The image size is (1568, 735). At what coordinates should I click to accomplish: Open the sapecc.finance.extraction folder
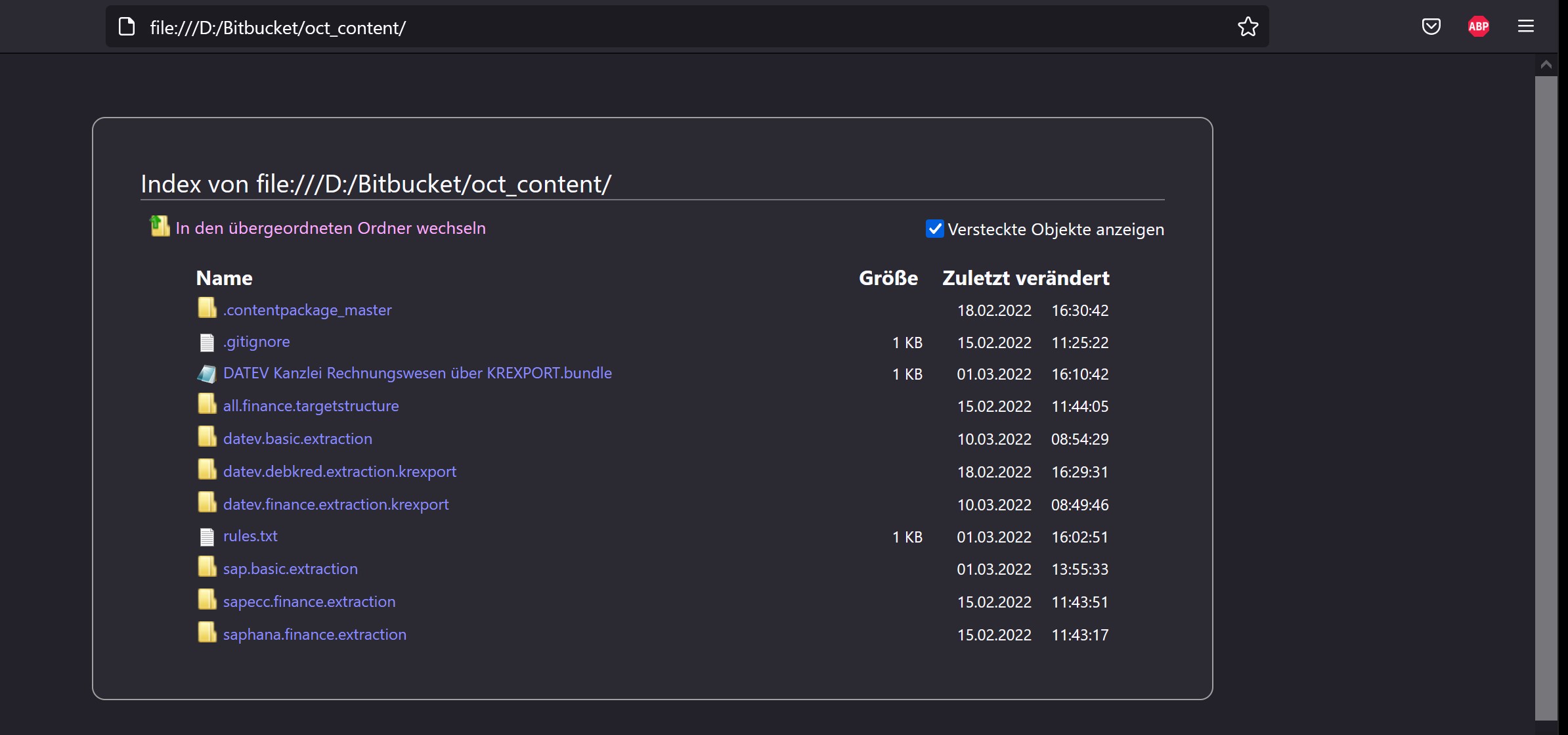[x=309, y=602]
